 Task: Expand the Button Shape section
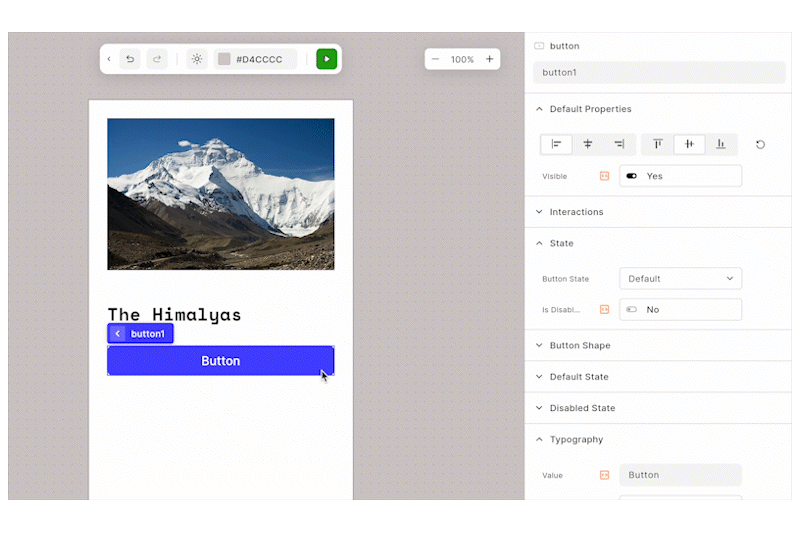coord(539,345)
